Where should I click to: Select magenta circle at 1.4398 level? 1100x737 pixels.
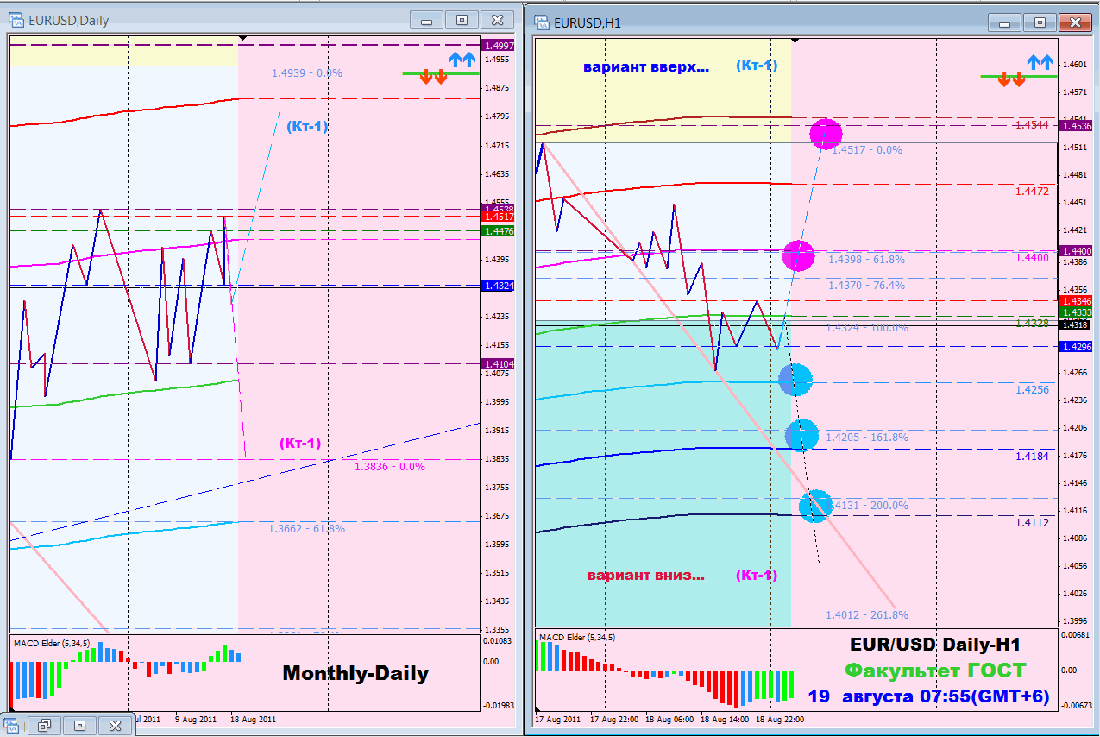[798, 255]
